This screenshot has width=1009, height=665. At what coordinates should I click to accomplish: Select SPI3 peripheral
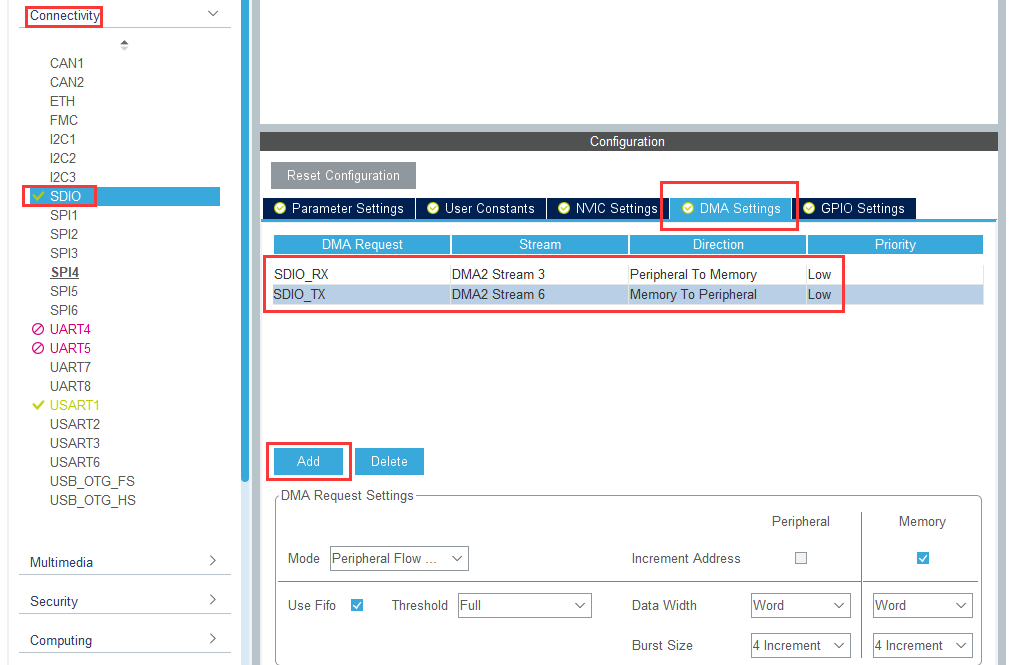pos(64,253)
